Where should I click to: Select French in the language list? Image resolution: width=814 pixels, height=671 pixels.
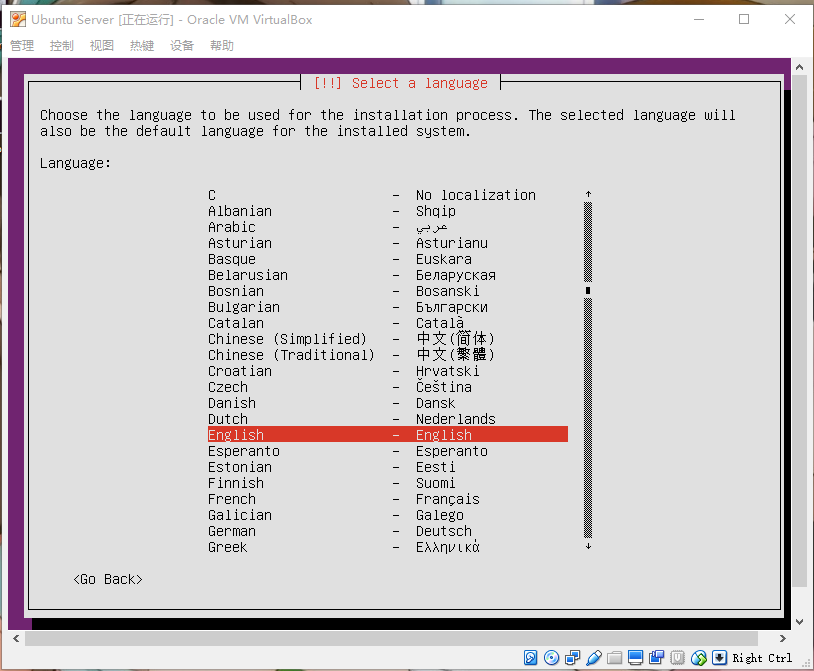click(x=388, y=499)
